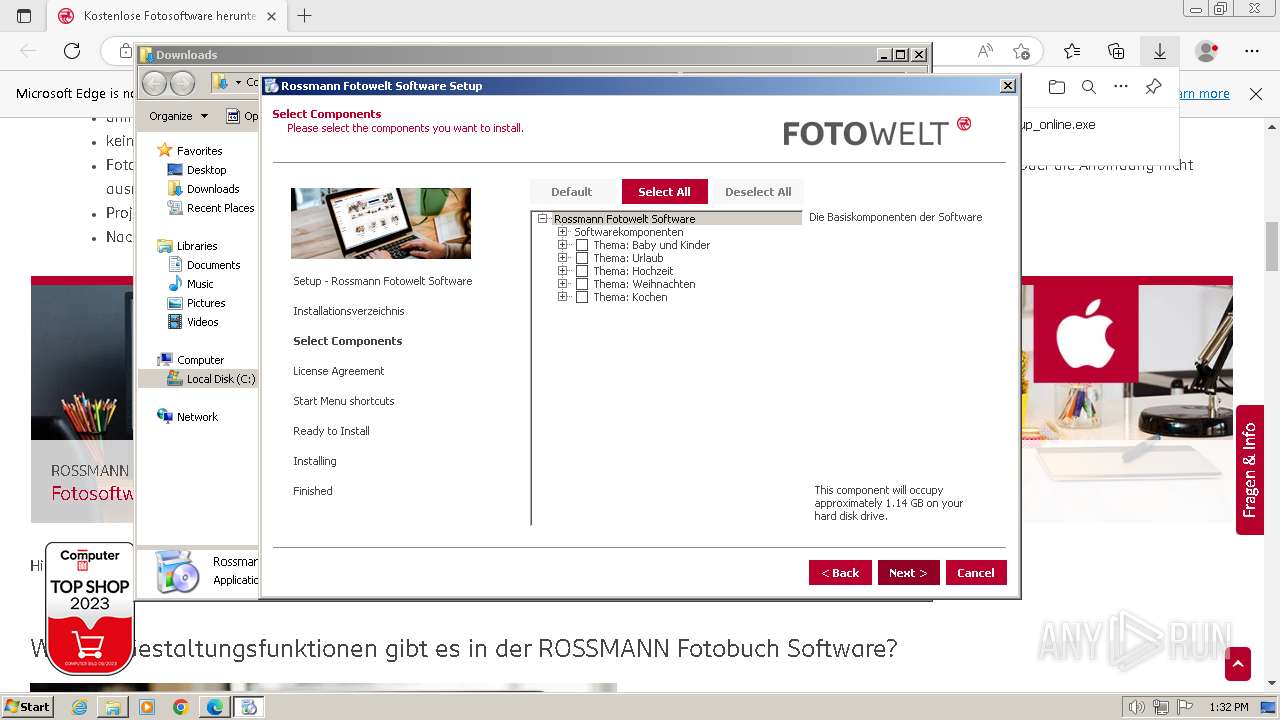Switch to Edge taskbar icon
1280x720 pixels.
click(x=215, y=707)
